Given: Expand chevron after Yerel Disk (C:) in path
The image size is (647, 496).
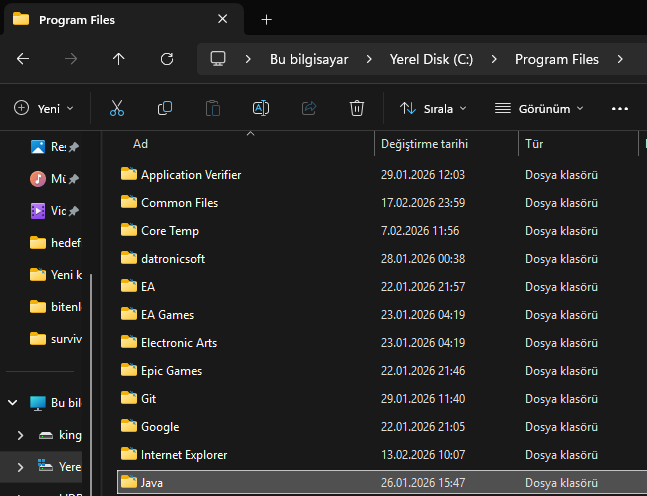Looking at the screenshot, I should [x=494, y=59].
